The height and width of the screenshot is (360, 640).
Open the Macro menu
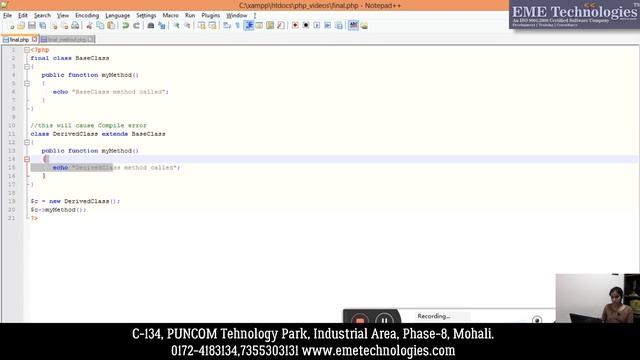tap(171, 16)
